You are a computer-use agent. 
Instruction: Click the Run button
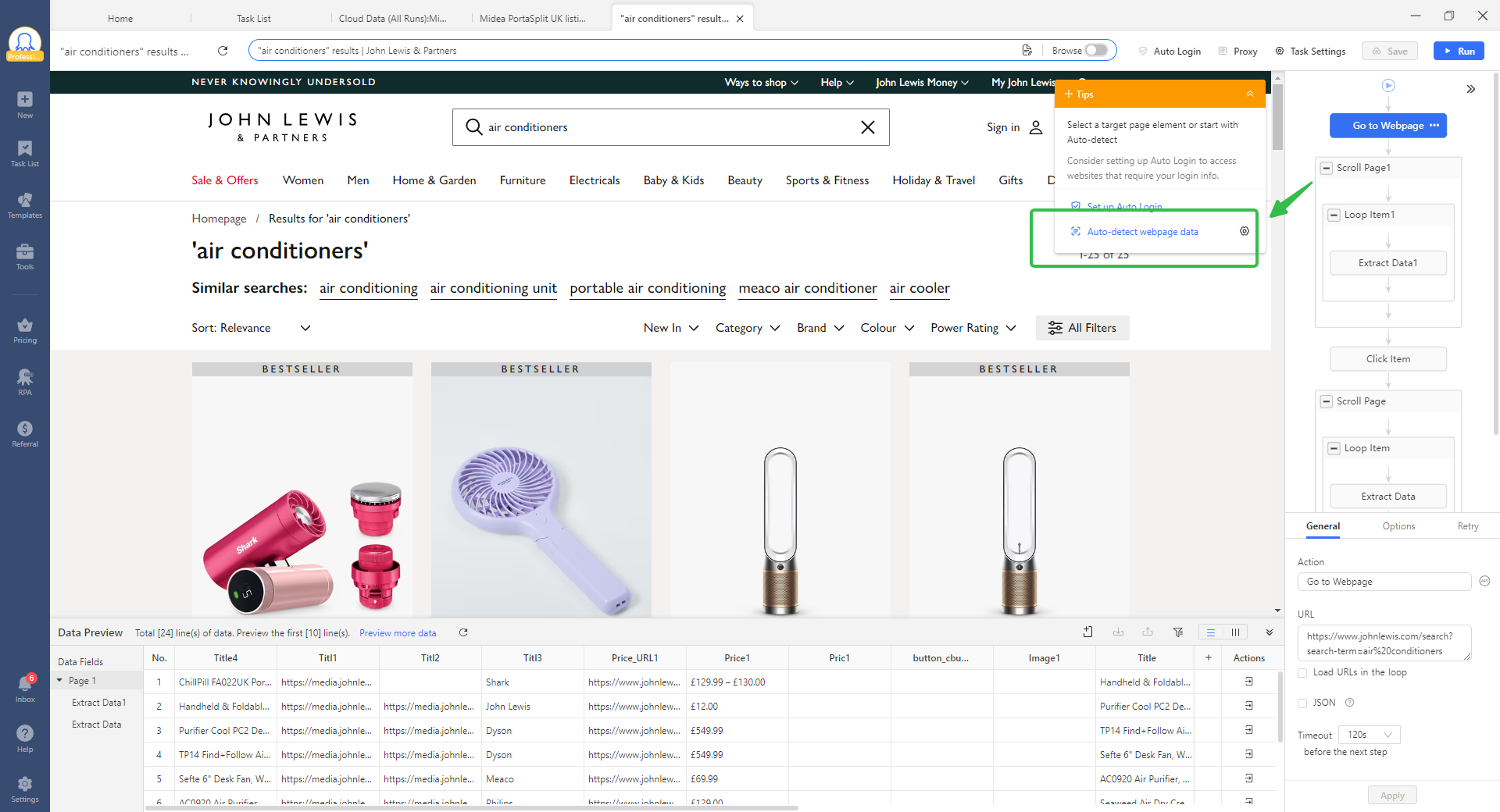point(1459,51)
